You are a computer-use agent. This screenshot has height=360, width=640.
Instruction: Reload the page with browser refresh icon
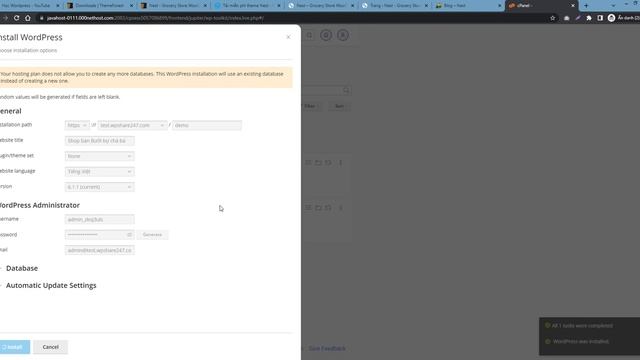16,18
